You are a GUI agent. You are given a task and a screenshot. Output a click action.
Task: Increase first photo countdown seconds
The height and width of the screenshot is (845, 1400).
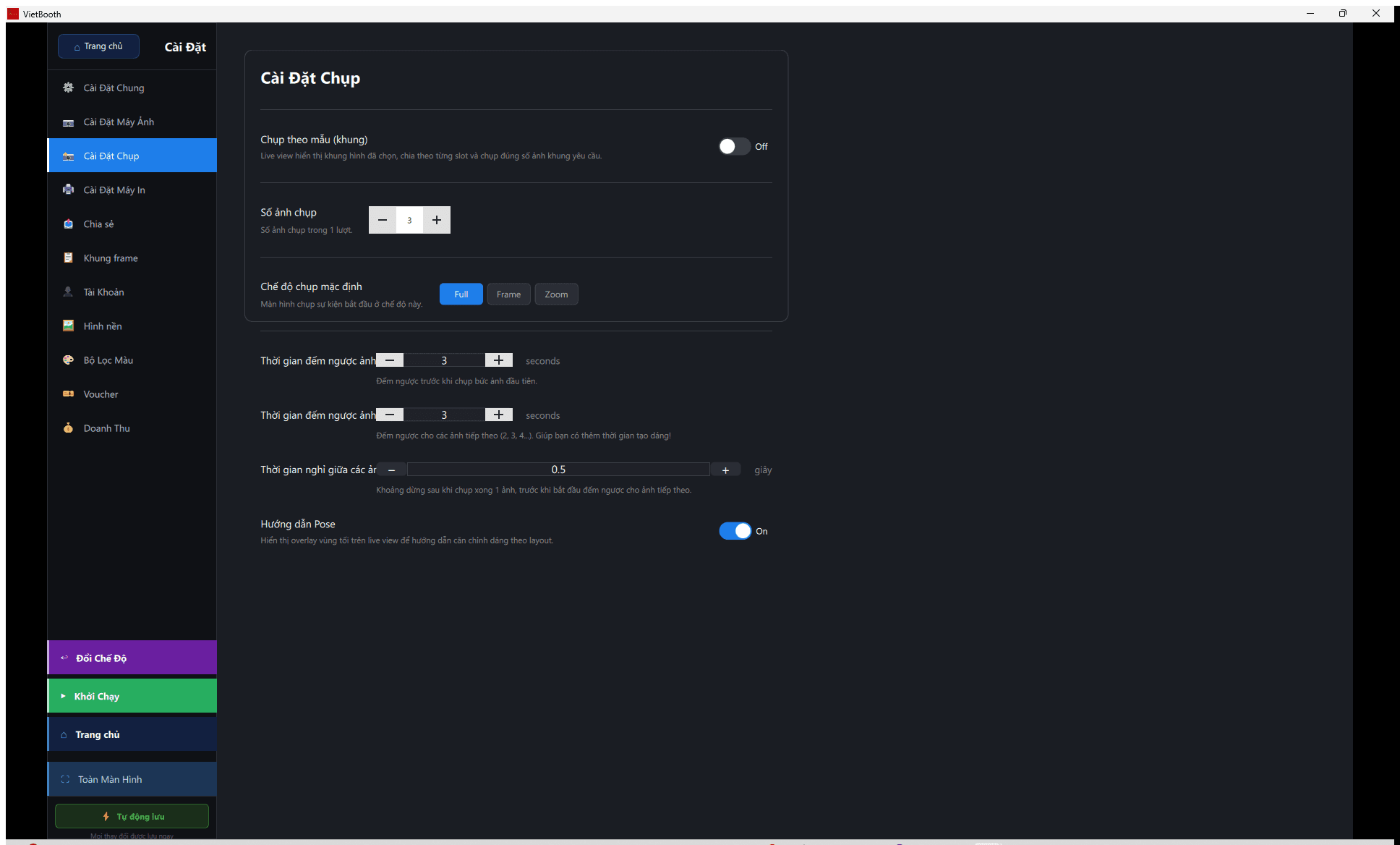(x=499, y=360)
